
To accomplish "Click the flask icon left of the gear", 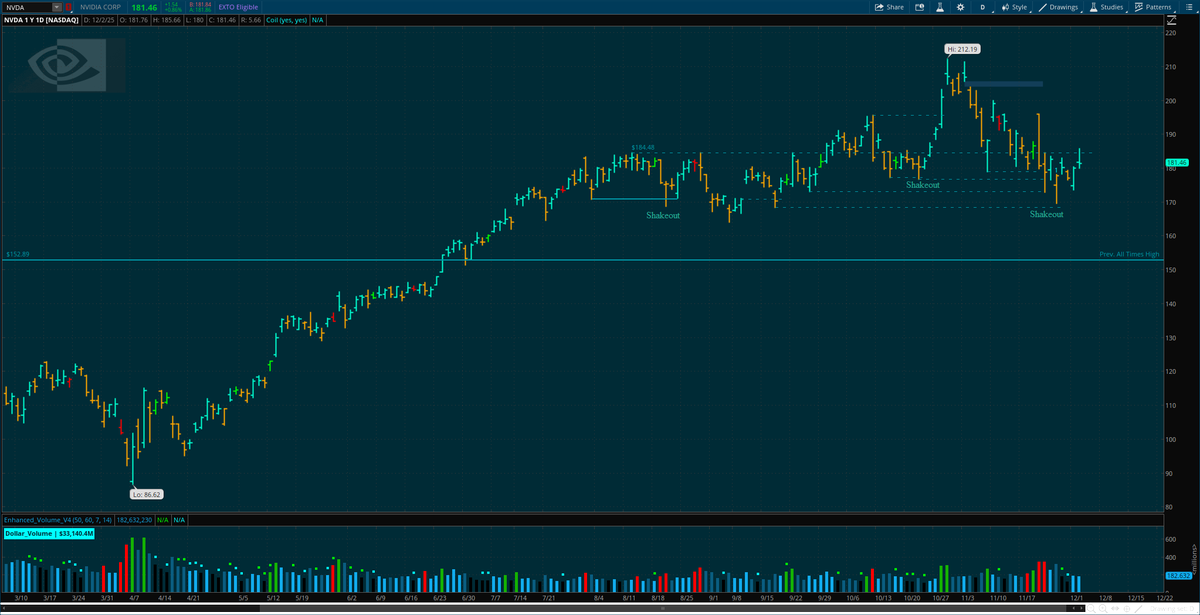I will [940, 7].
